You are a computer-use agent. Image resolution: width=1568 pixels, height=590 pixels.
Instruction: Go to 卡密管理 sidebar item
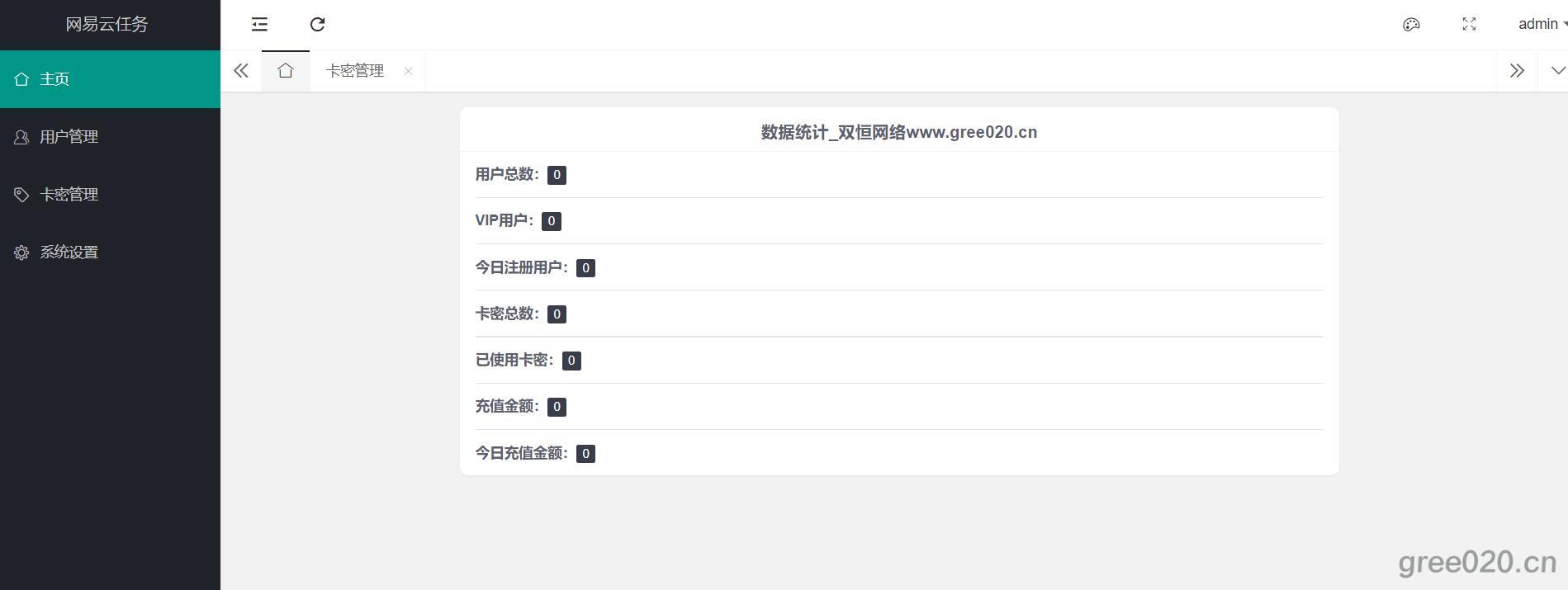pos(69,195)
